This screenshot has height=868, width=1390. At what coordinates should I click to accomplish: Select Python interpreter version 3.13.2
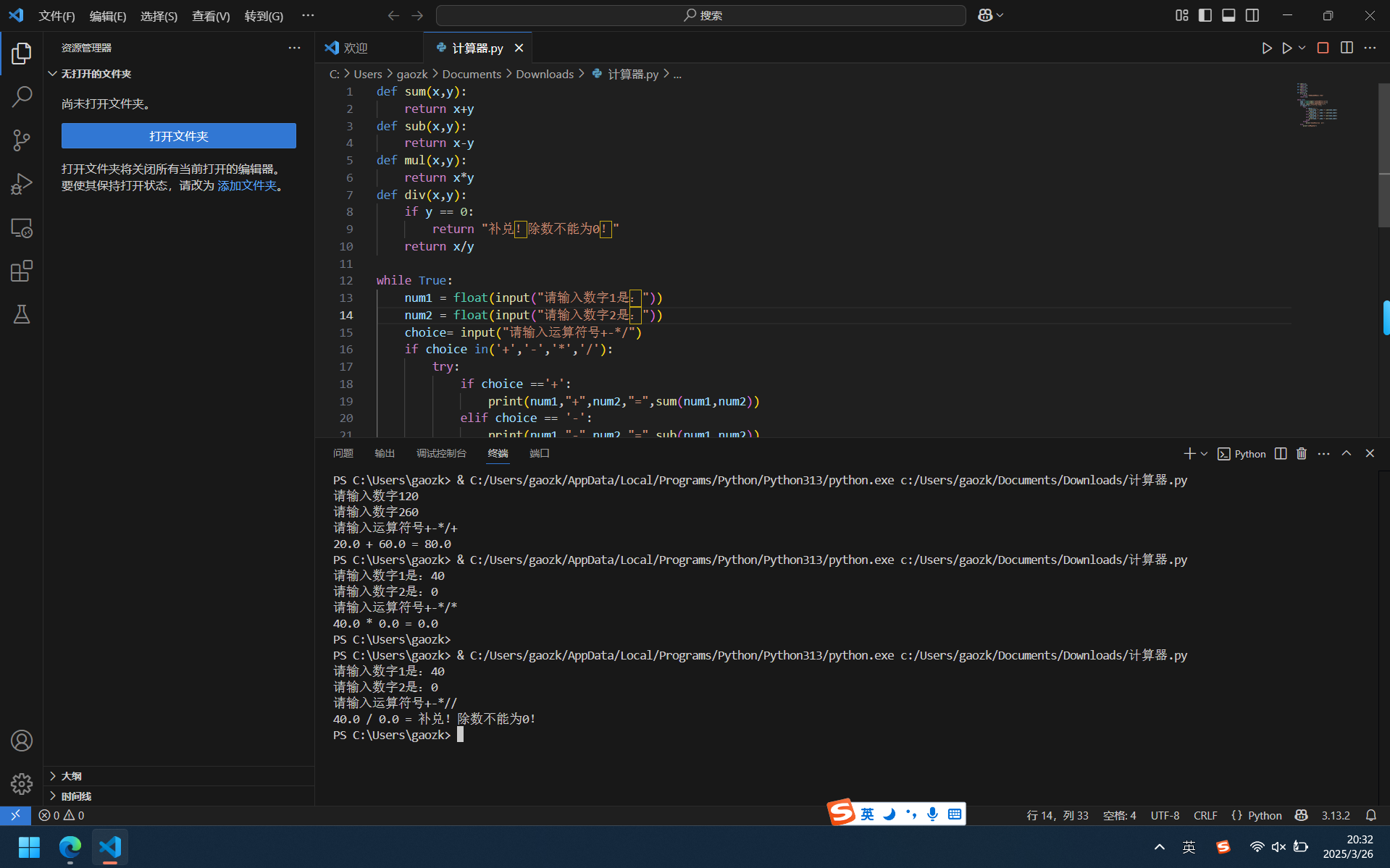tap(1336, 815)
